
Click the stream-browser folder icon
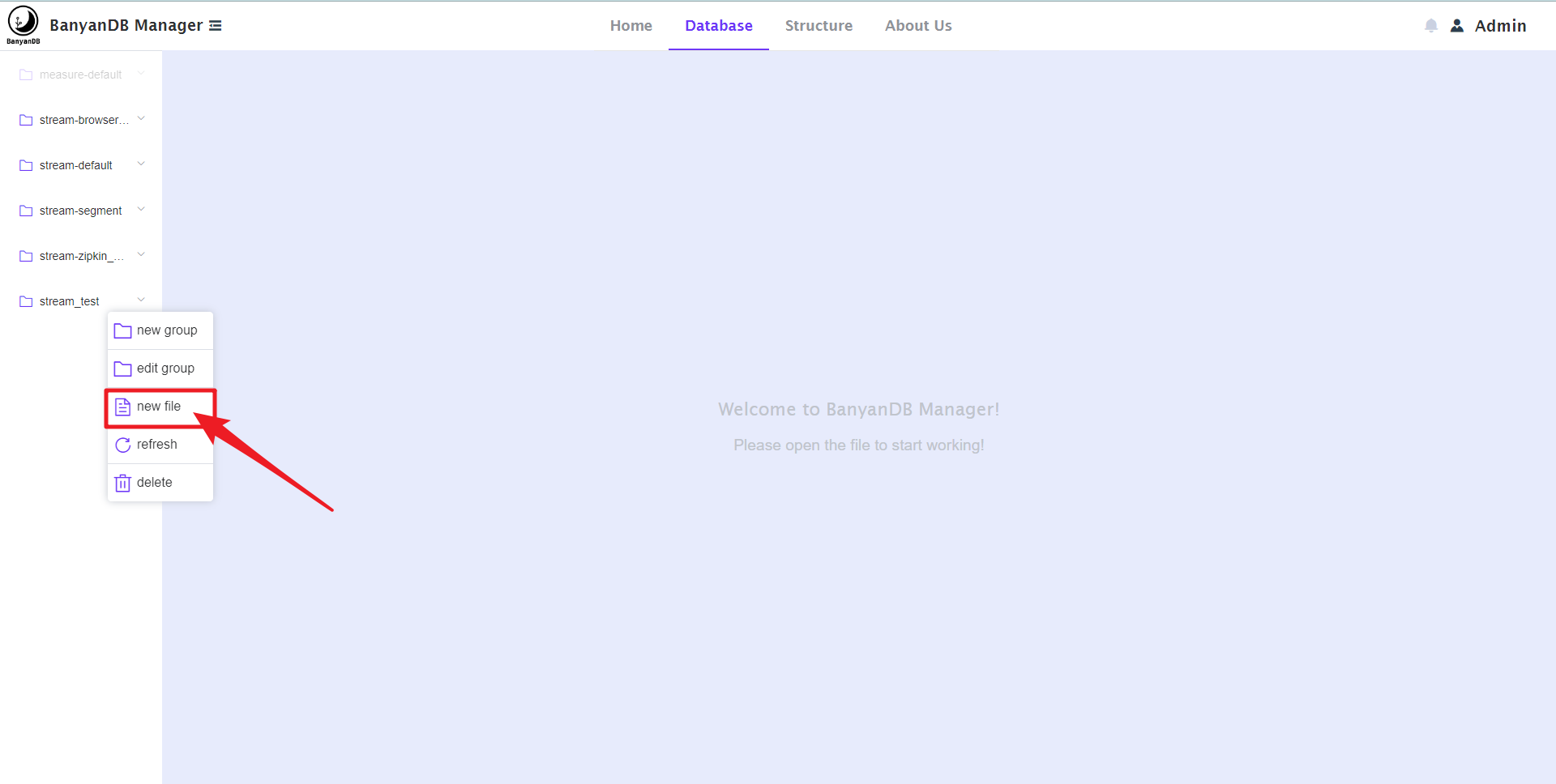click(26, 120)
